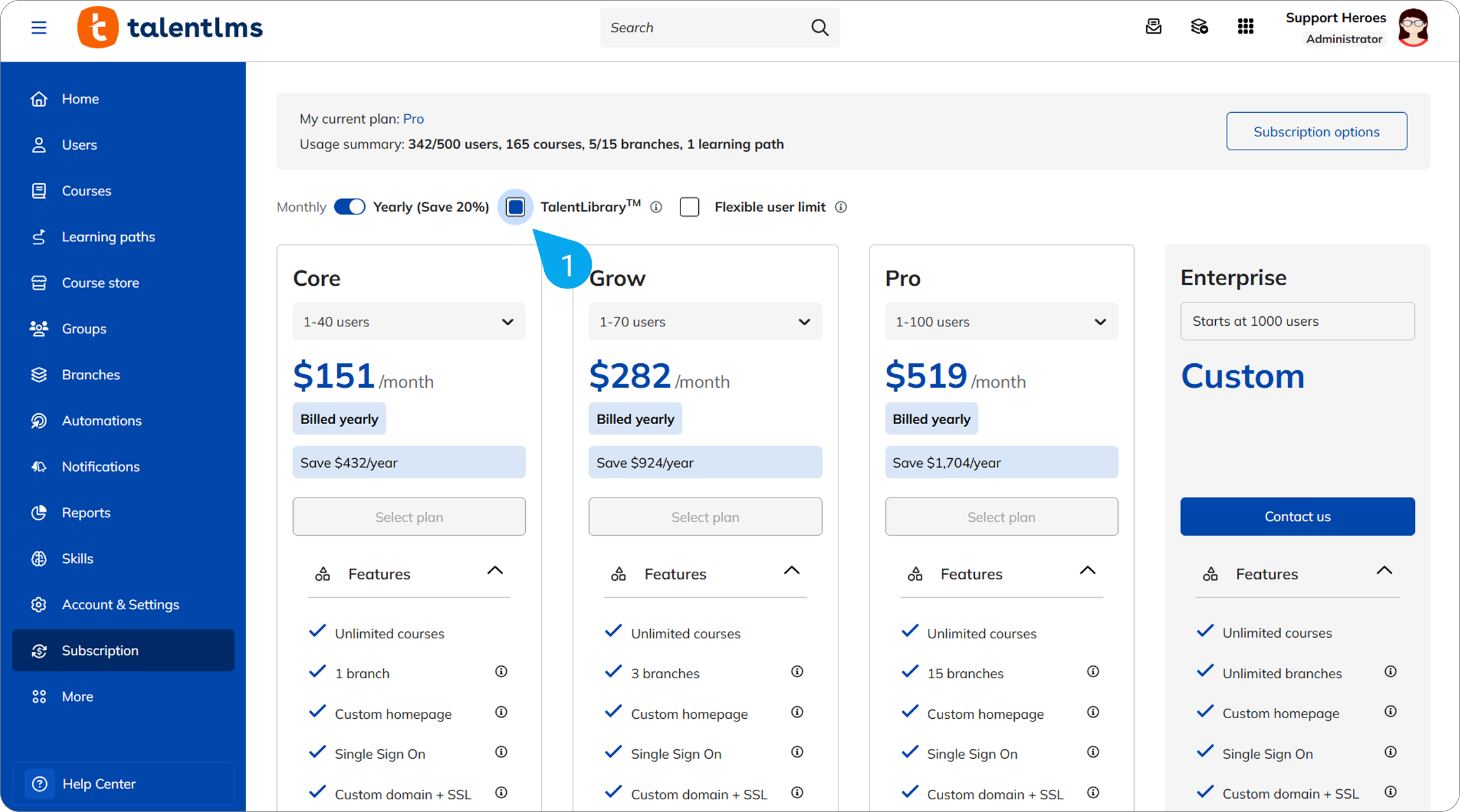Screen dimensions: 1460x812
Task: Open Groups in sidebar
Action: (x=123, y=329)
